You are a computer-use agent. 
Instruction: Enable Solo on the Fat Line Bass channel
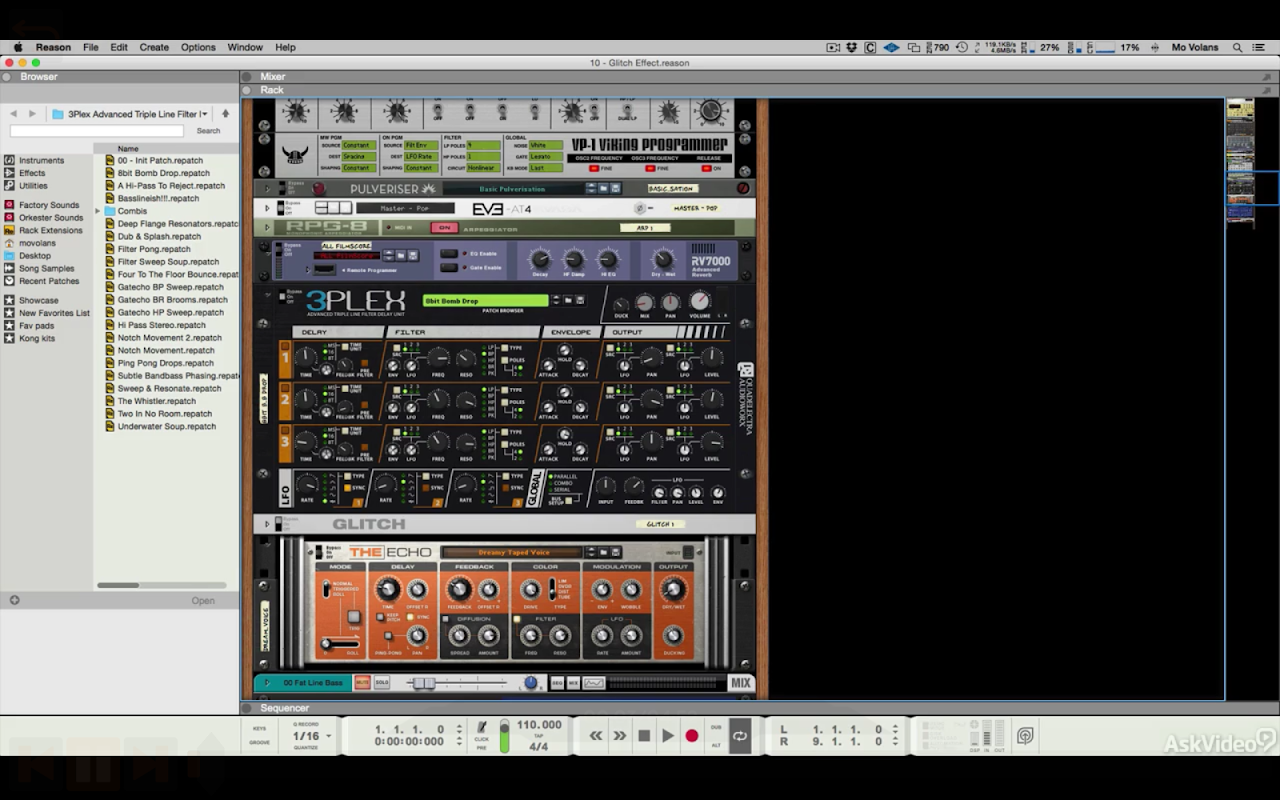point(381,683)
